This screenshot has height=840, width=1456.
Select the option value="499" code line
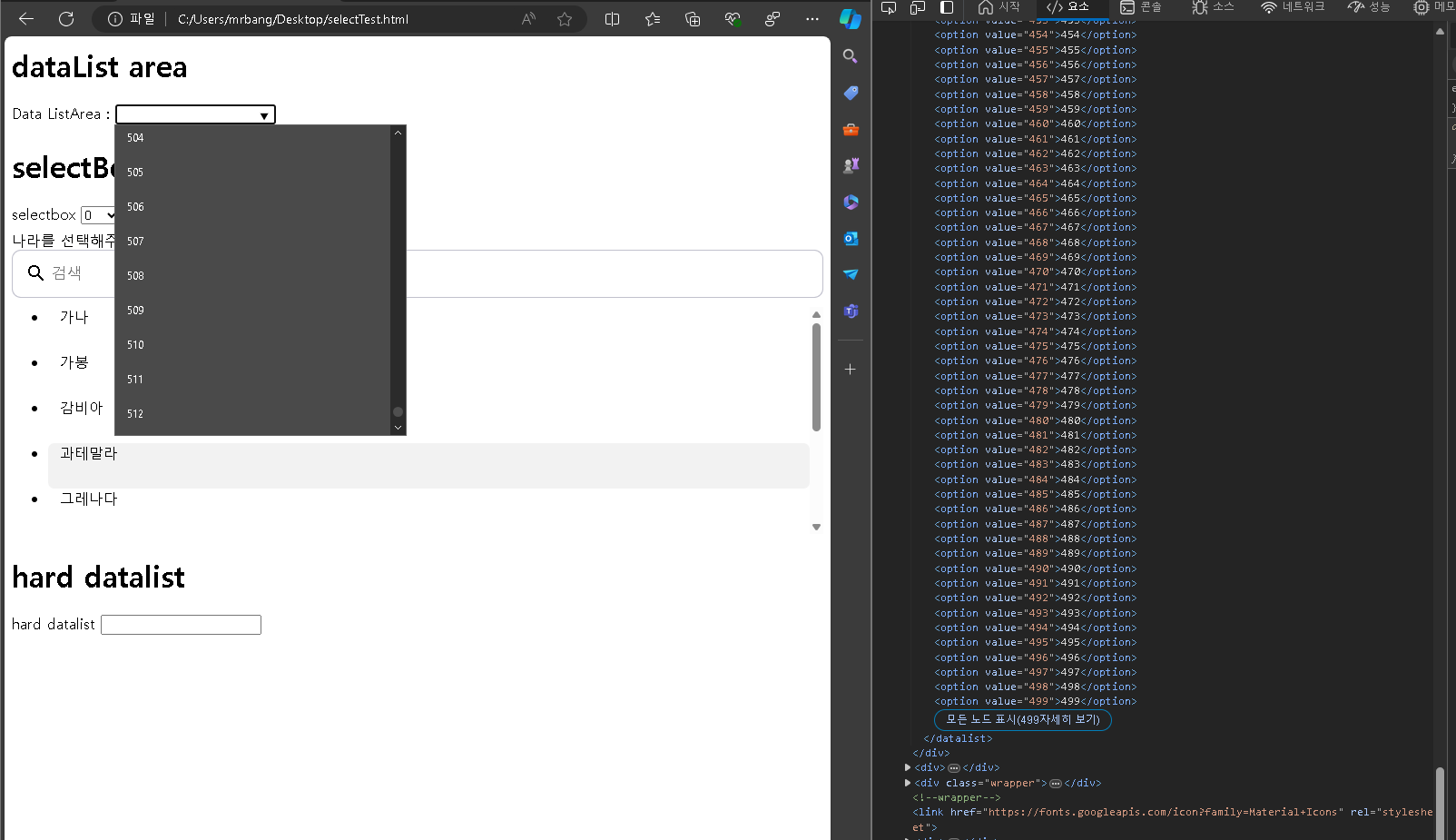1036,702
